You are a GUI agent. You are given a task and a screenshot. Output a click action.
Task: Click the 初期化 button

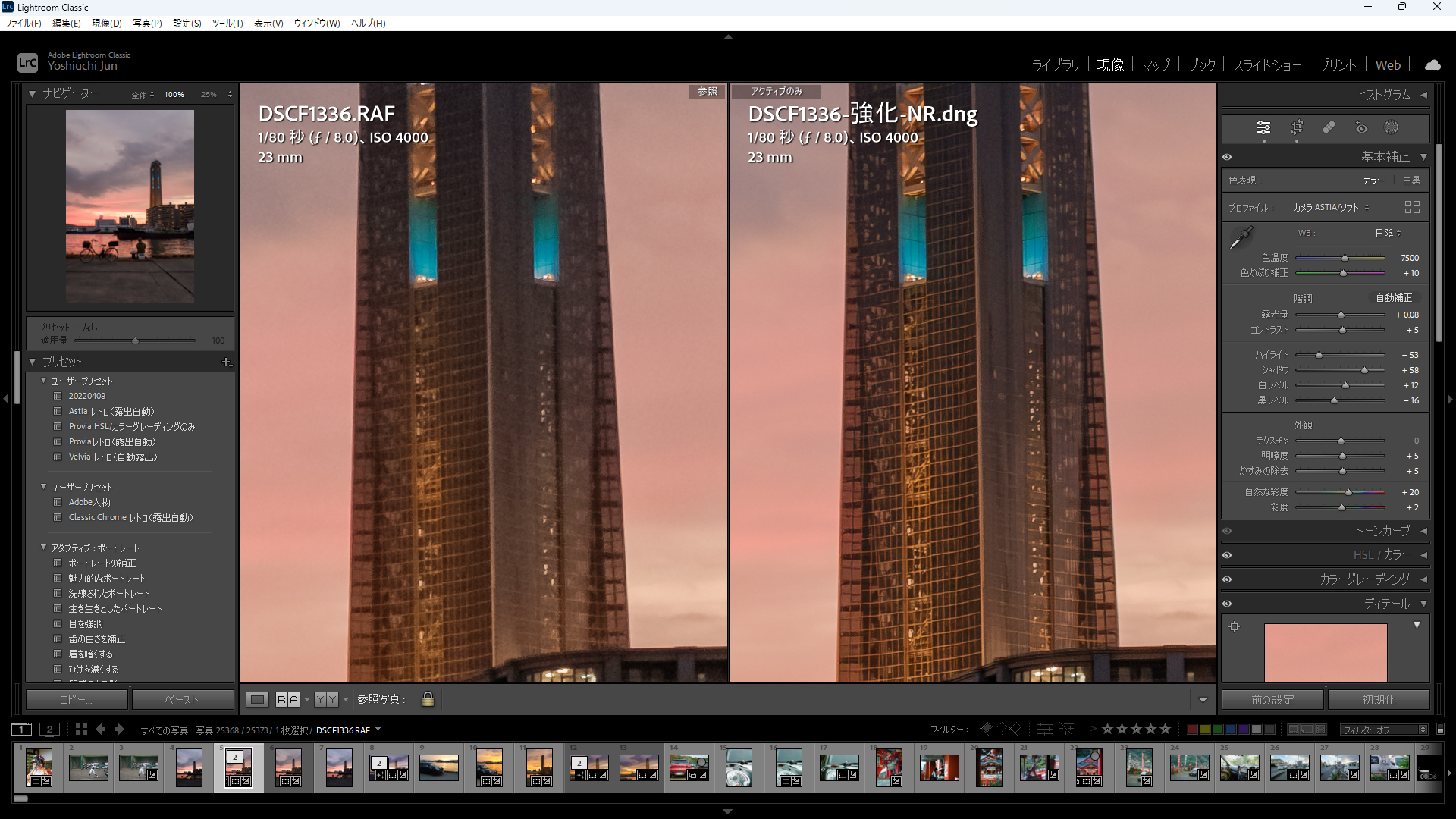1380,699
